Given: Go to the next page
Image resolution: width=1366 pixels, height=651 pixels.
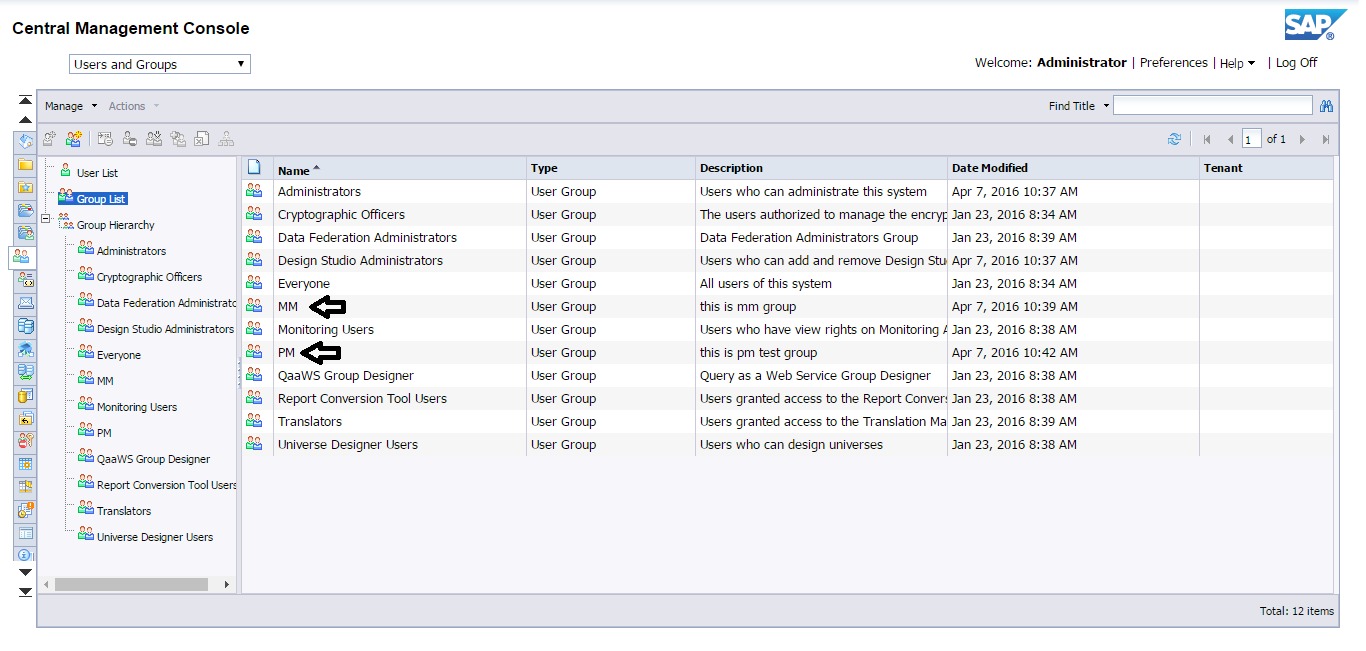Looking at the screenshot, I should tap(1302, 139).
